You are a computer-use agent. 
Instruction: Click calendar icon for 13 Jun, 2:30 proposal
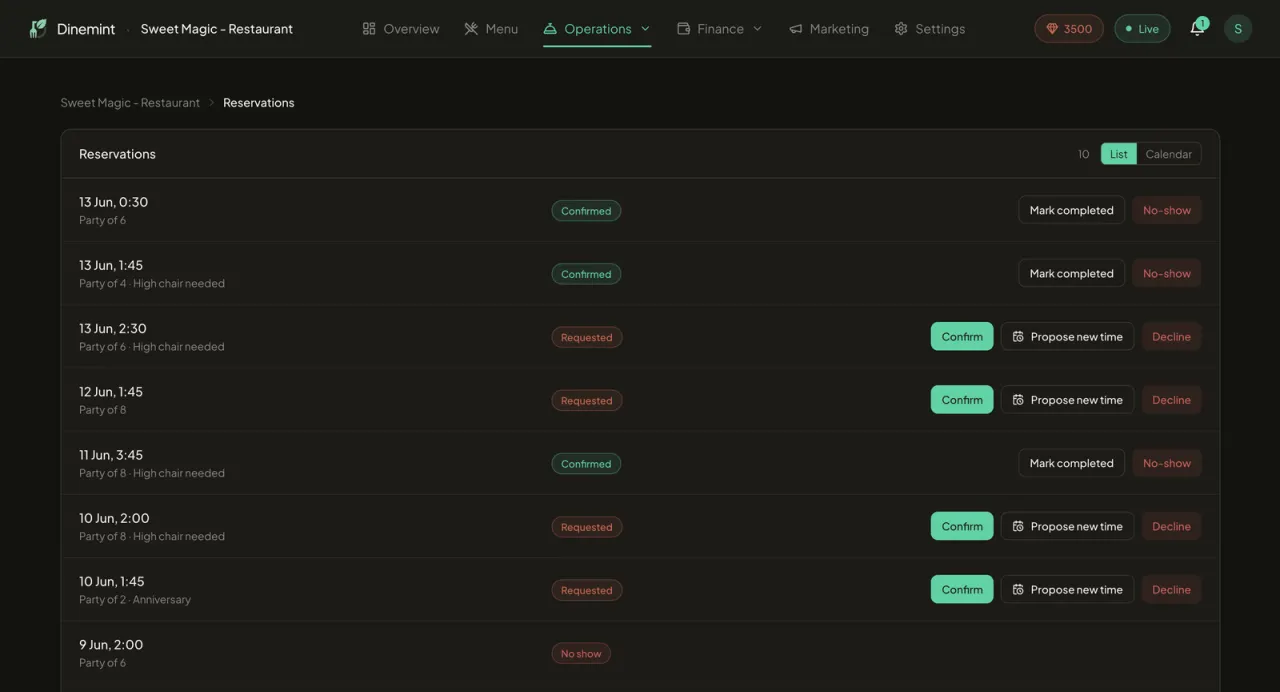click(1018, 337)
